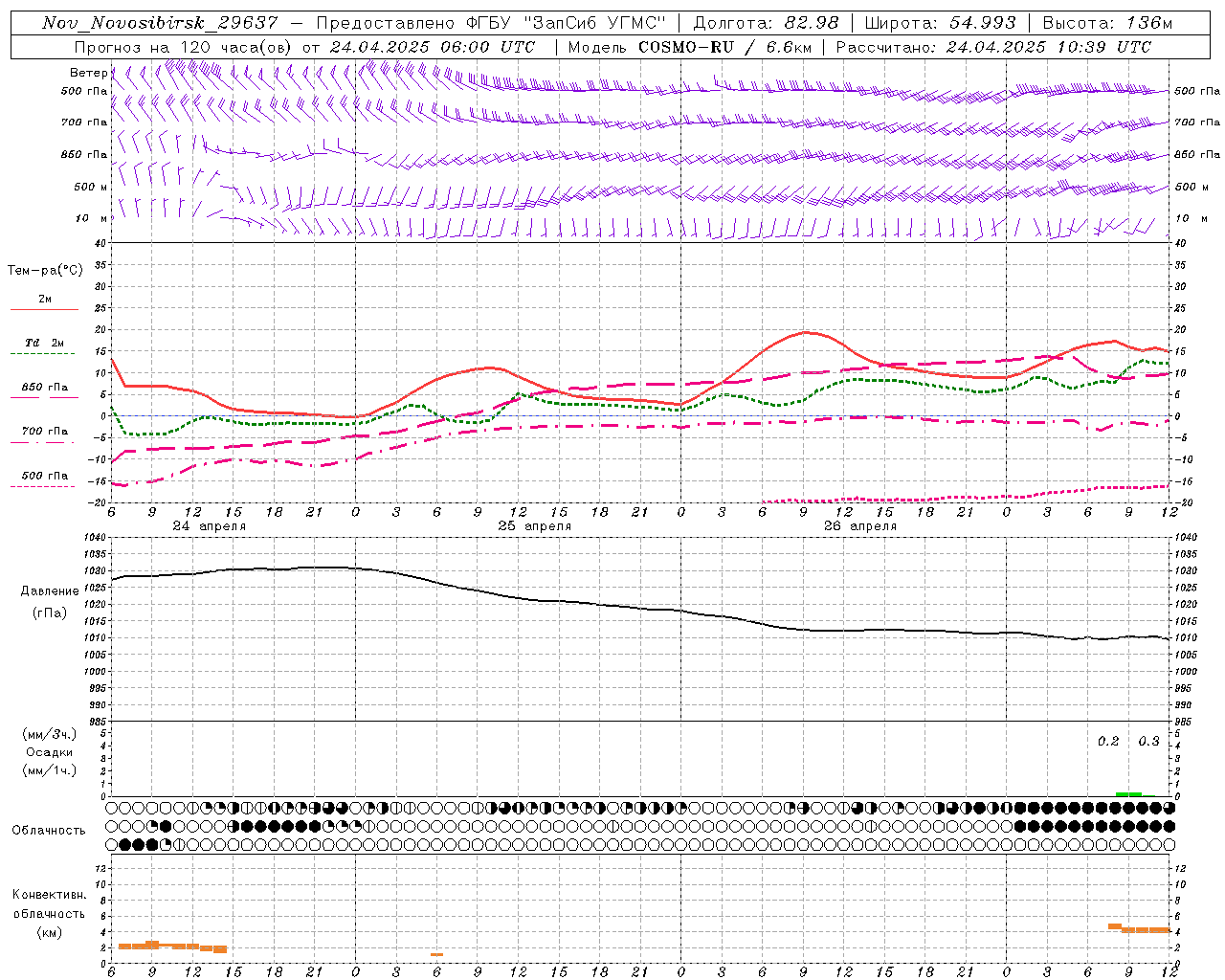The image size is (1225, 980).
Task: Click the Конвективн. label
Action: (49, 895)
